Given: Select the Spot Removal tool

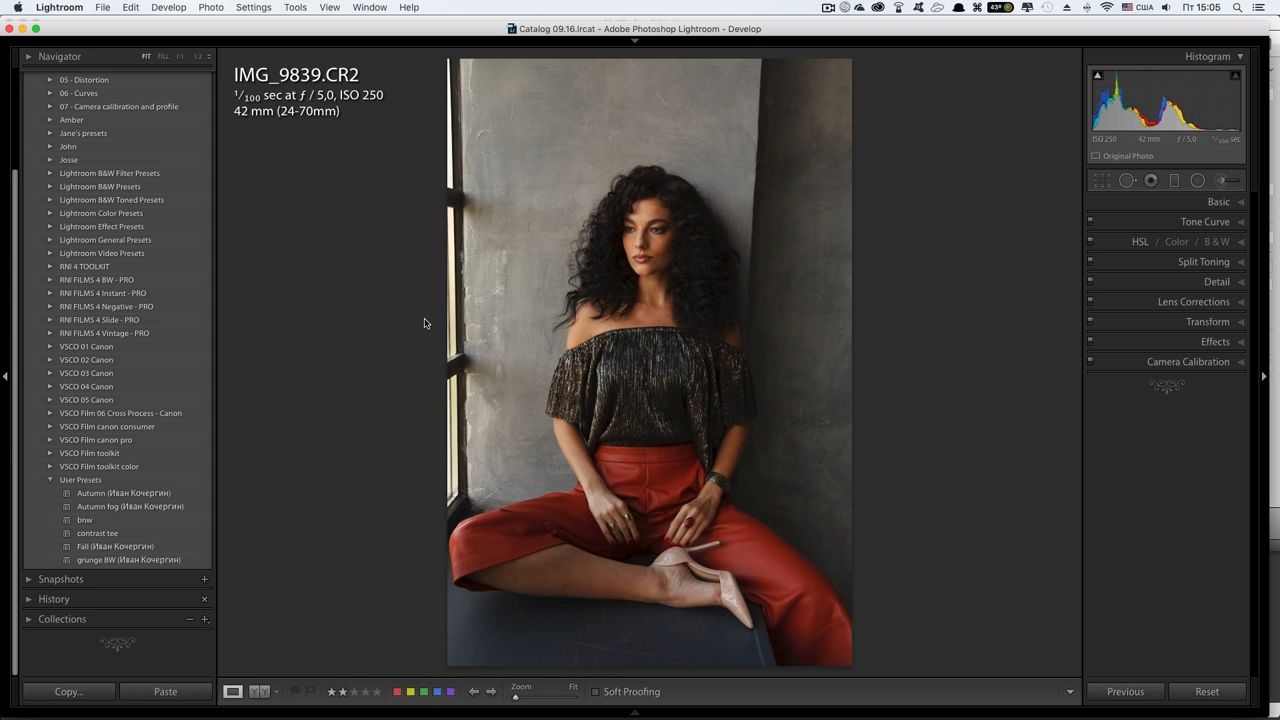Looking at the screenshot, I should pos(1127,180).
